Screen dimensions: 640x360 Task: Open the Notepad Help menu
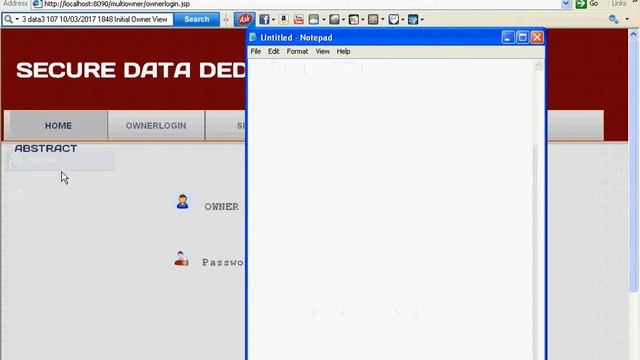[343, 51]
